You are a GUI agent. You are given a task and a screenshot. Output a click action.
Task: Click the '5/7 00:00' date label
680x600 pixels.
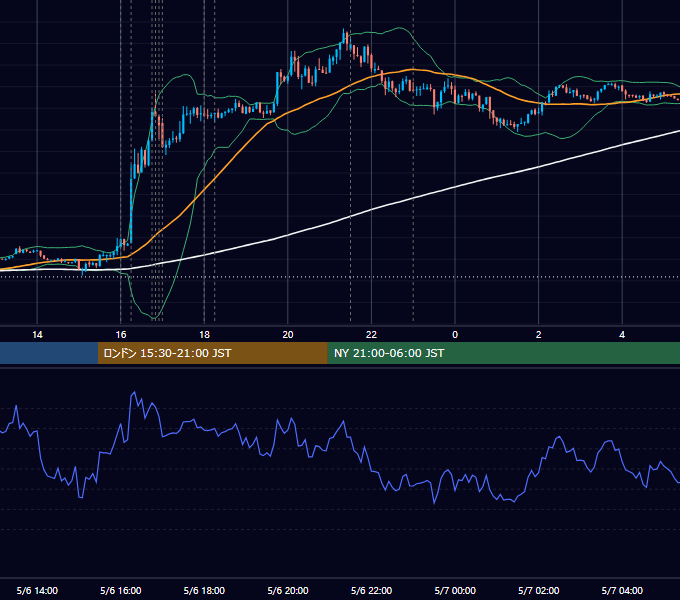coord(455,590)
